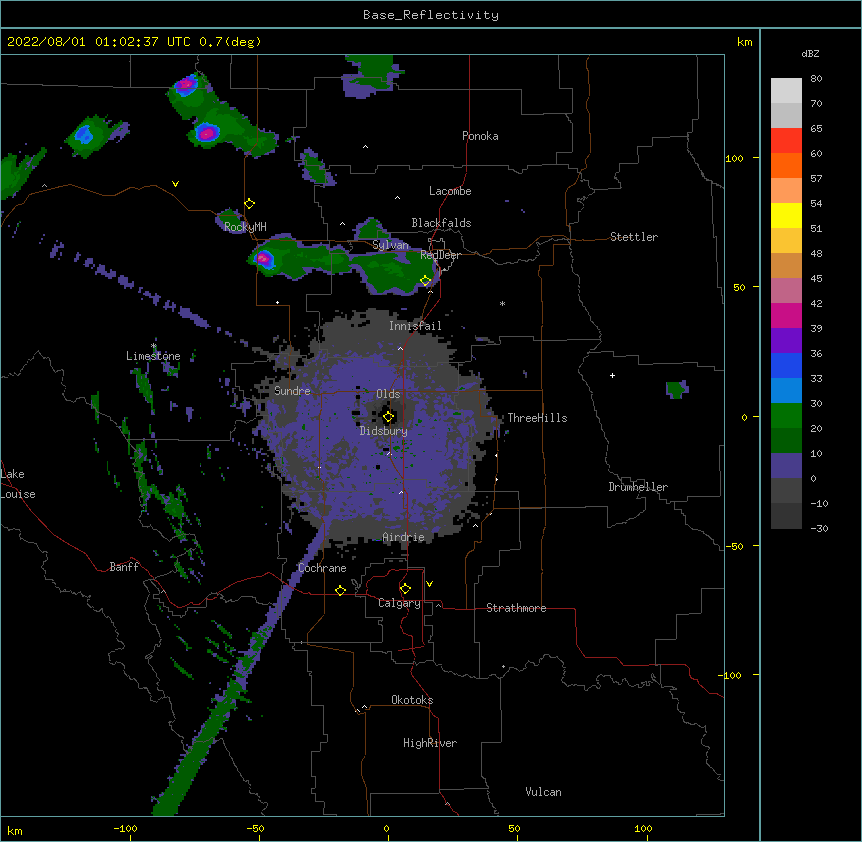This screenshot has width=862, height=842.
Task: Click the Sundre label
Action: pos(292,391)
